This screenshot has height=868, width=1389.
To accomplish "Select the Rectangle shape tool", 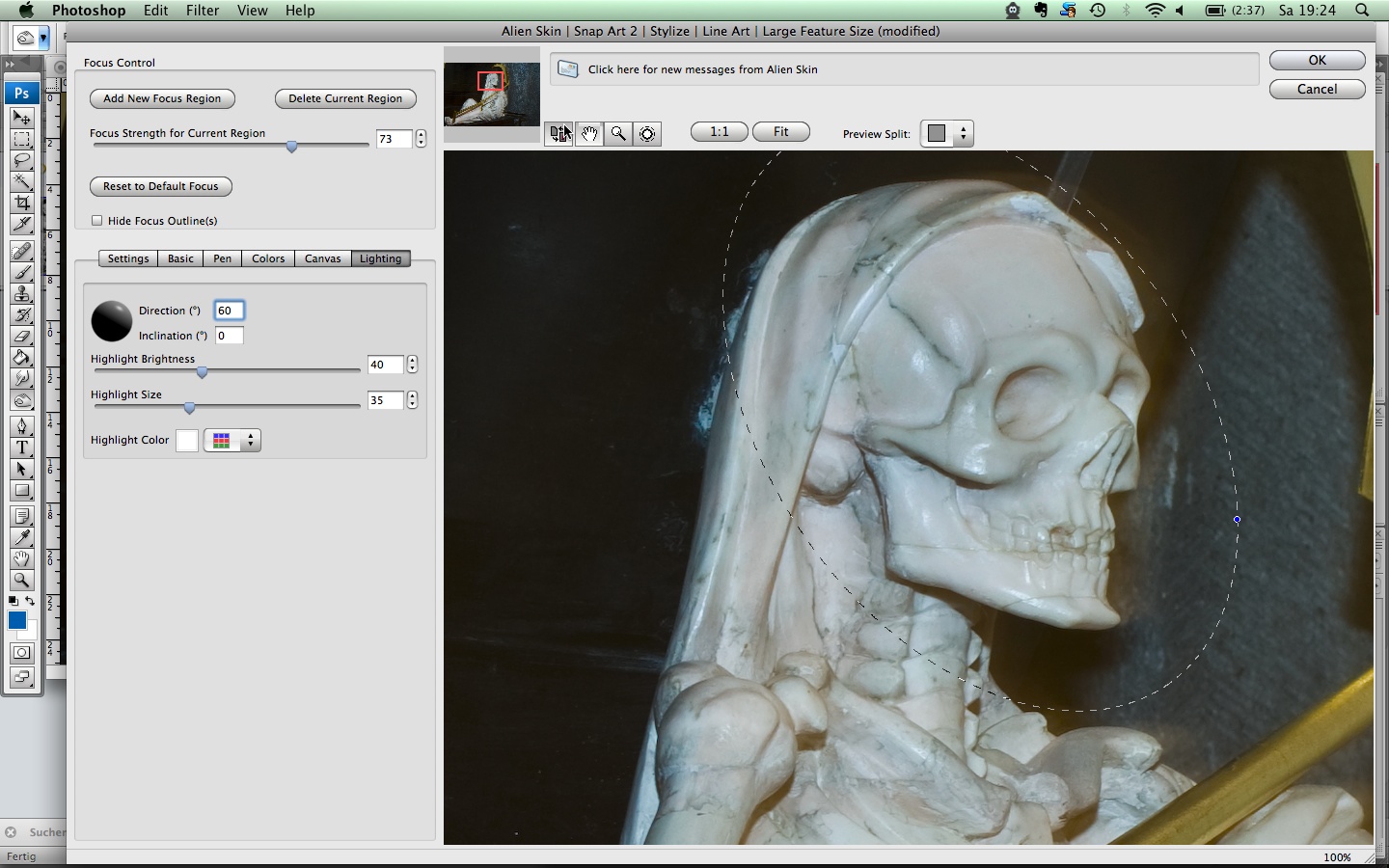I will (21, 490).
